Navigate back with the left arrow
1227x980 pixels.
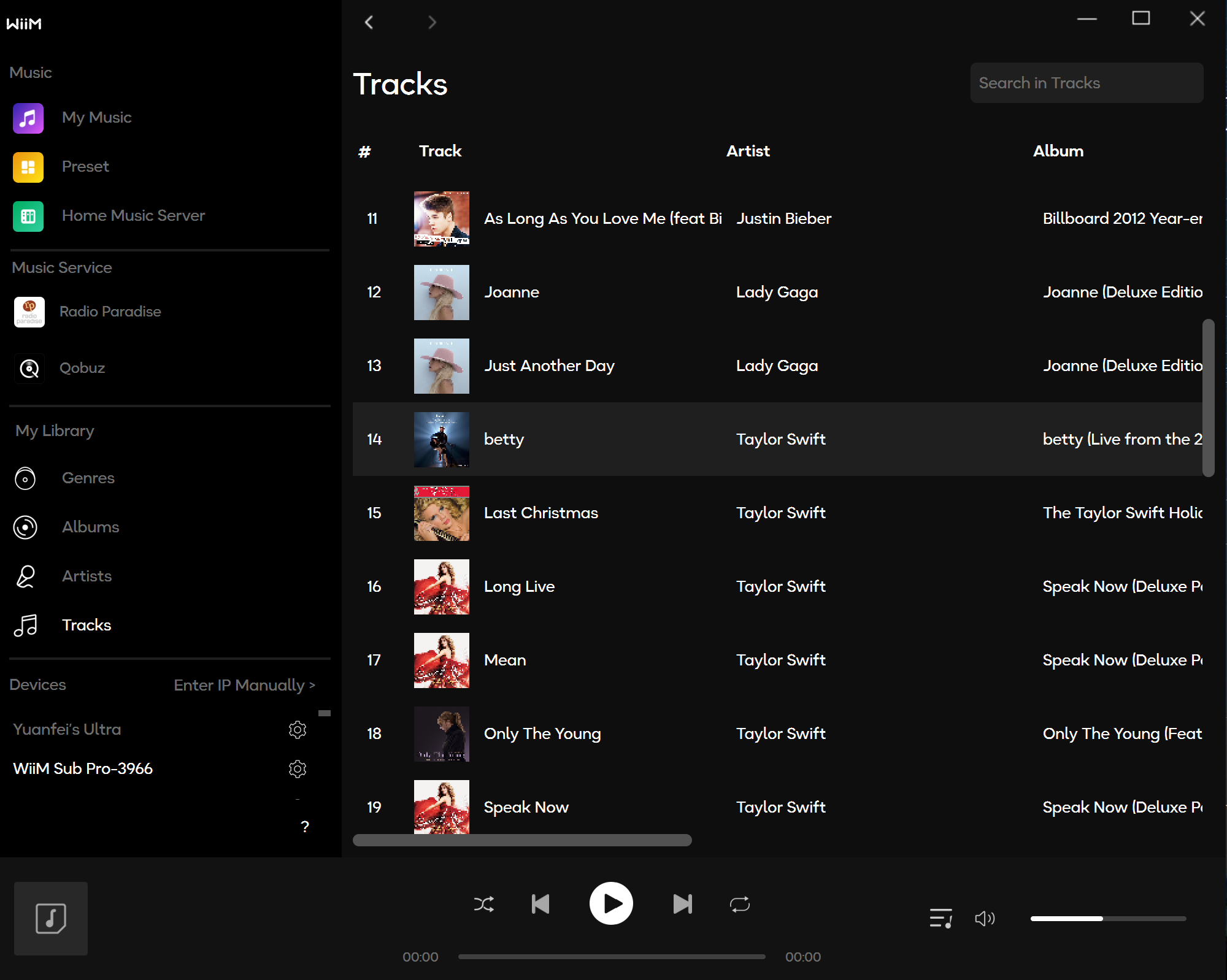click(x=369, y=23)
